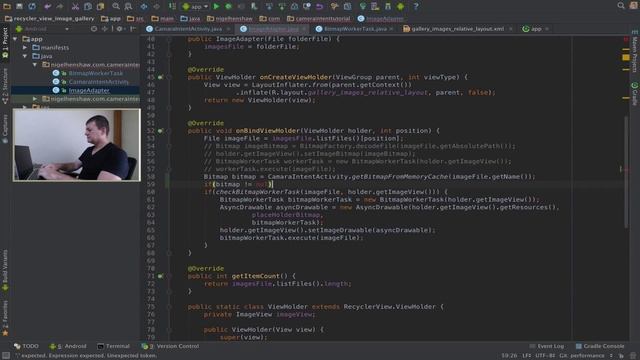Click the Open folder toolbar icon
Image resolution: width=640 pixels, height=360 pixels.
pyautogui.click(x=7, y=6)
